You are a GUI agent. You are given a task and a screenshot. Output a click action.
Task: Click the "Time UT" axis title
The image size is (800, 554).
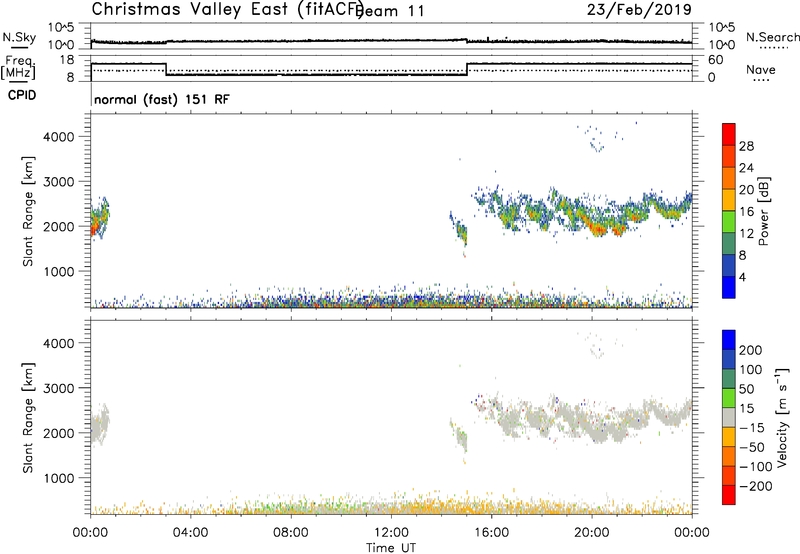(x=391, y=547)
